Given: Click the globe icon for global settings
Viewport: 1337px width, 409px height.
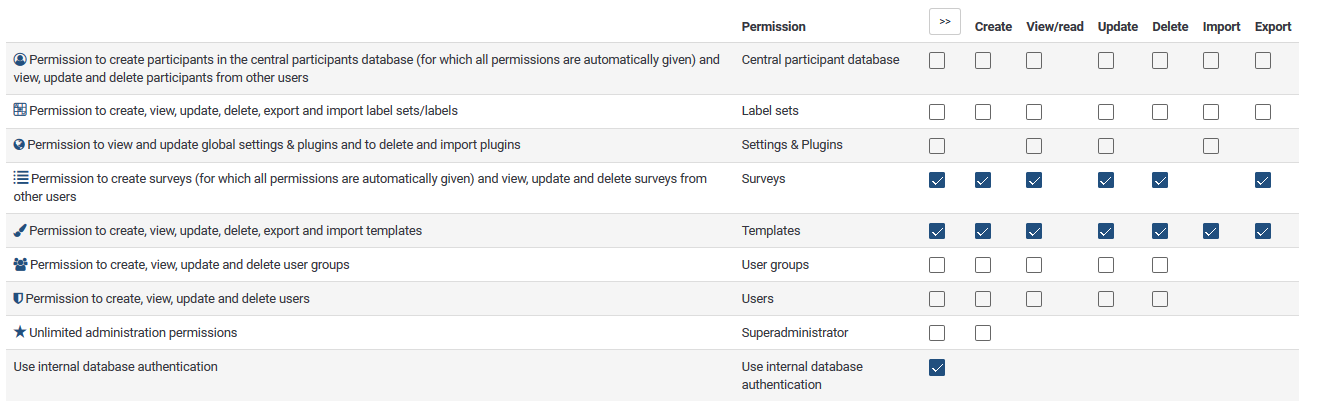Looking at the screenshot, I should click(x=20, y=145).
